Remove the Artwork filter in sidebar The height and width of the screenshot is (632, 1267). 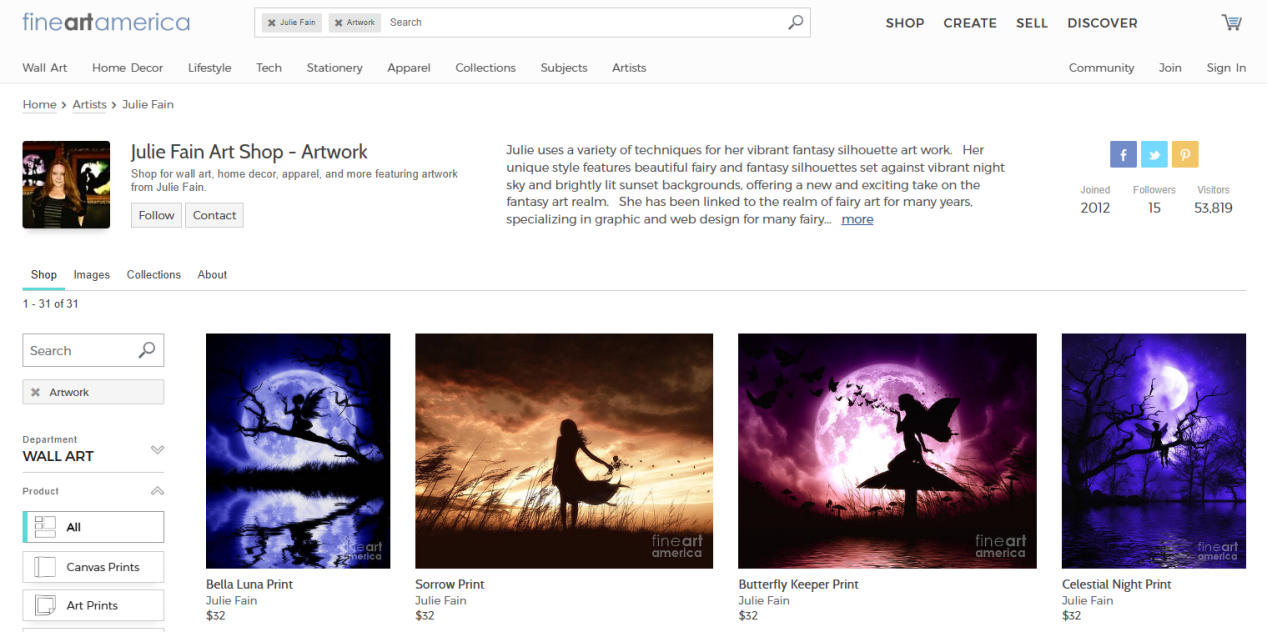pos(35,392)
